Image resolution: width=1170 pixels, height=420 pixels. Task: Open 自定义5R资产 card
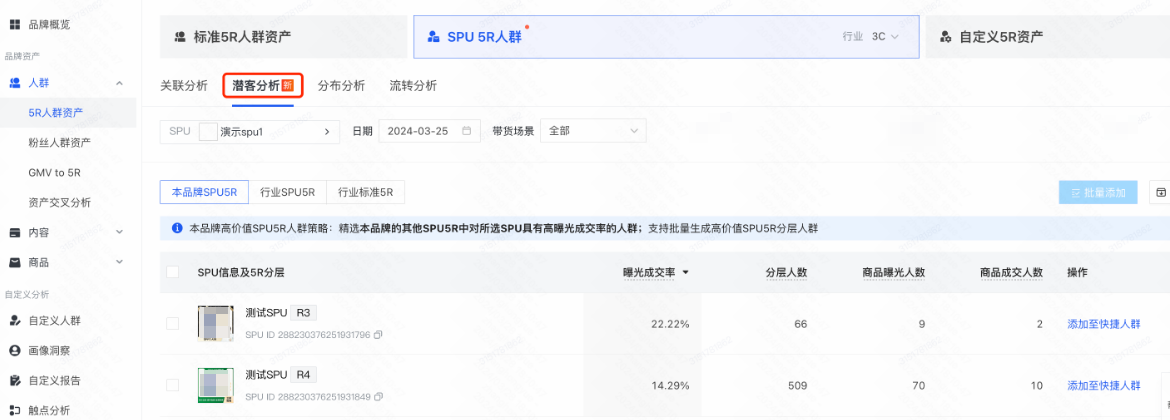pyautogui.click(x=1048, y=37)
